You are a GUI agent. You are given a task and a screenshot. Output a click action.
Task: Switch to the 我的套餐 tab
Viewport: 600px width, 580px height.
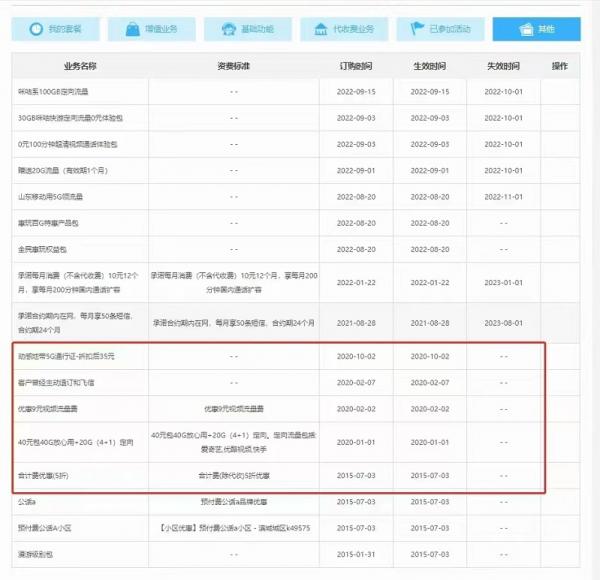pos(66,29)
